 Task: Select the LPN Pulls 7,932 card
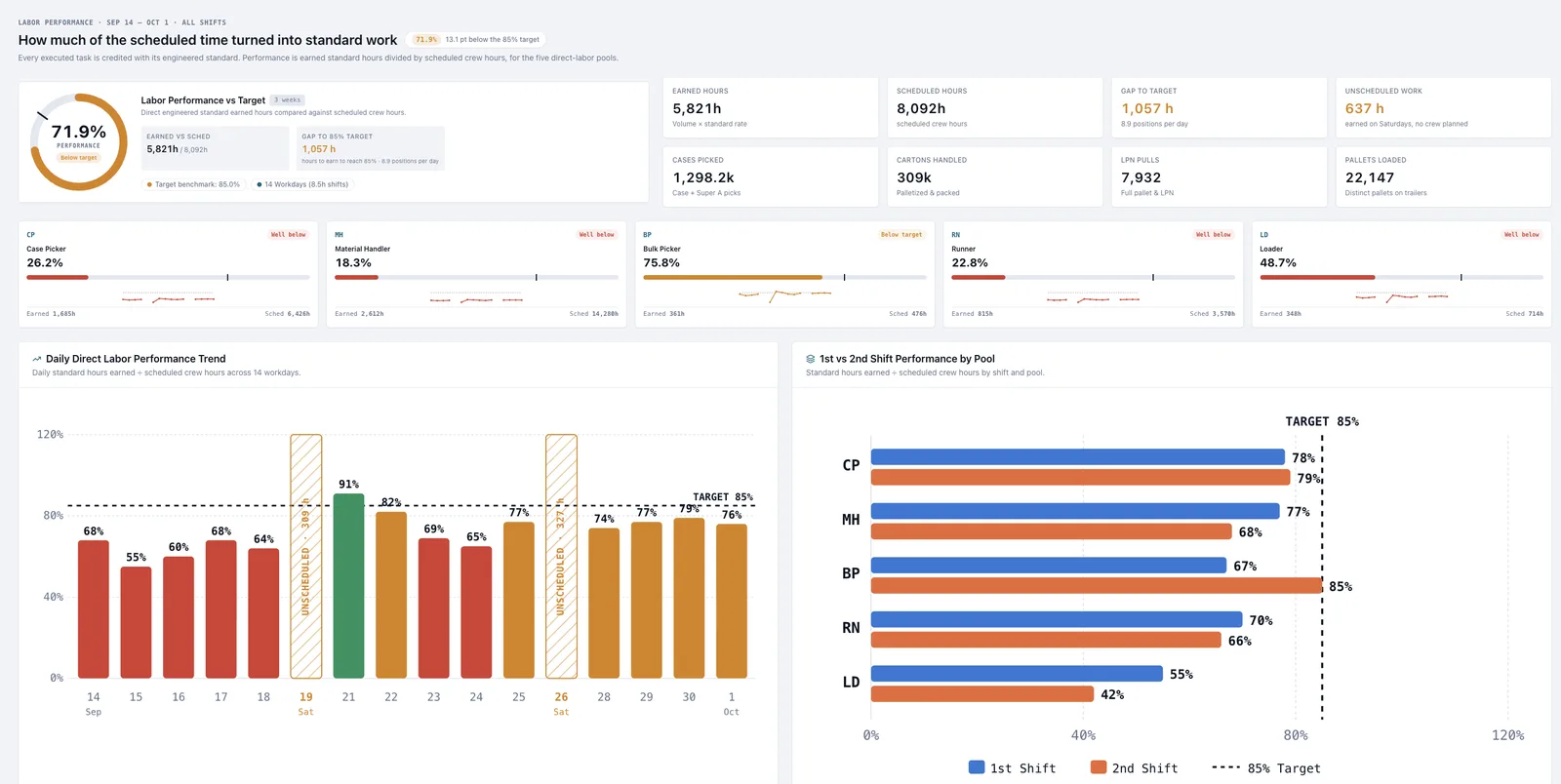pyautogui.click(x=1220, y=176)
